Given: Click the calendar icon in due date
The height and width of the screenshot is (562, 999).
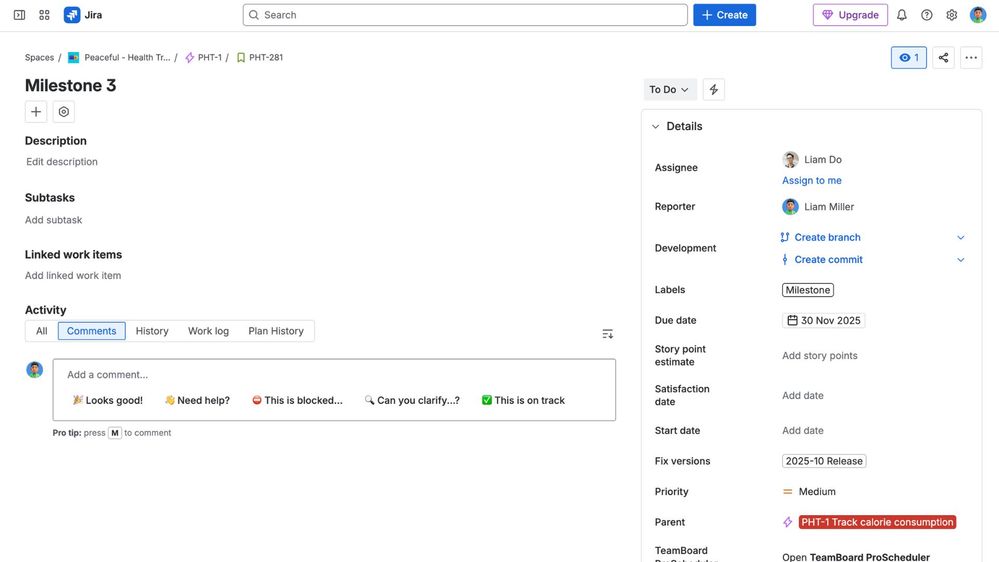Looking at the screenshot, I should [x=792, y=320].
